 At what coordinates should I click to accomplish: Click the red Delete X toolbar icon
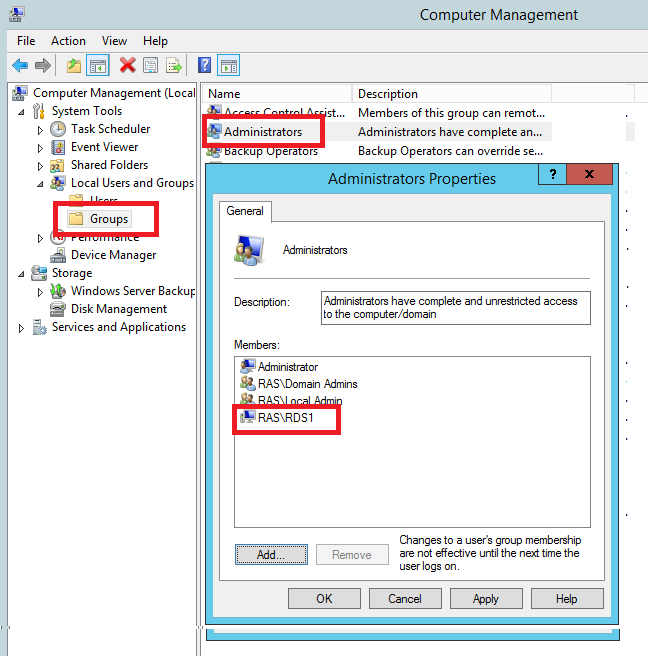coord(128,65)
